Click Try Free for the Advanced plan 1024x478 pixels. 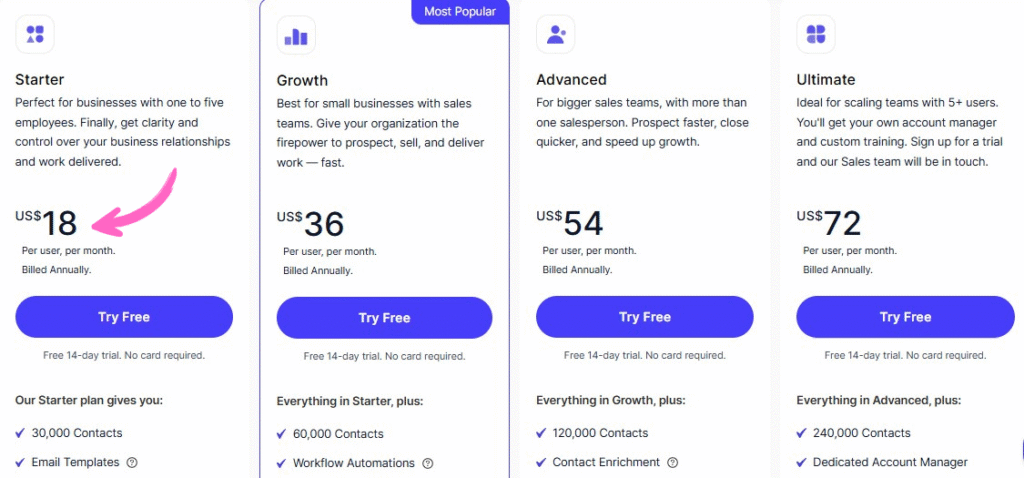(x=644, y=317)
